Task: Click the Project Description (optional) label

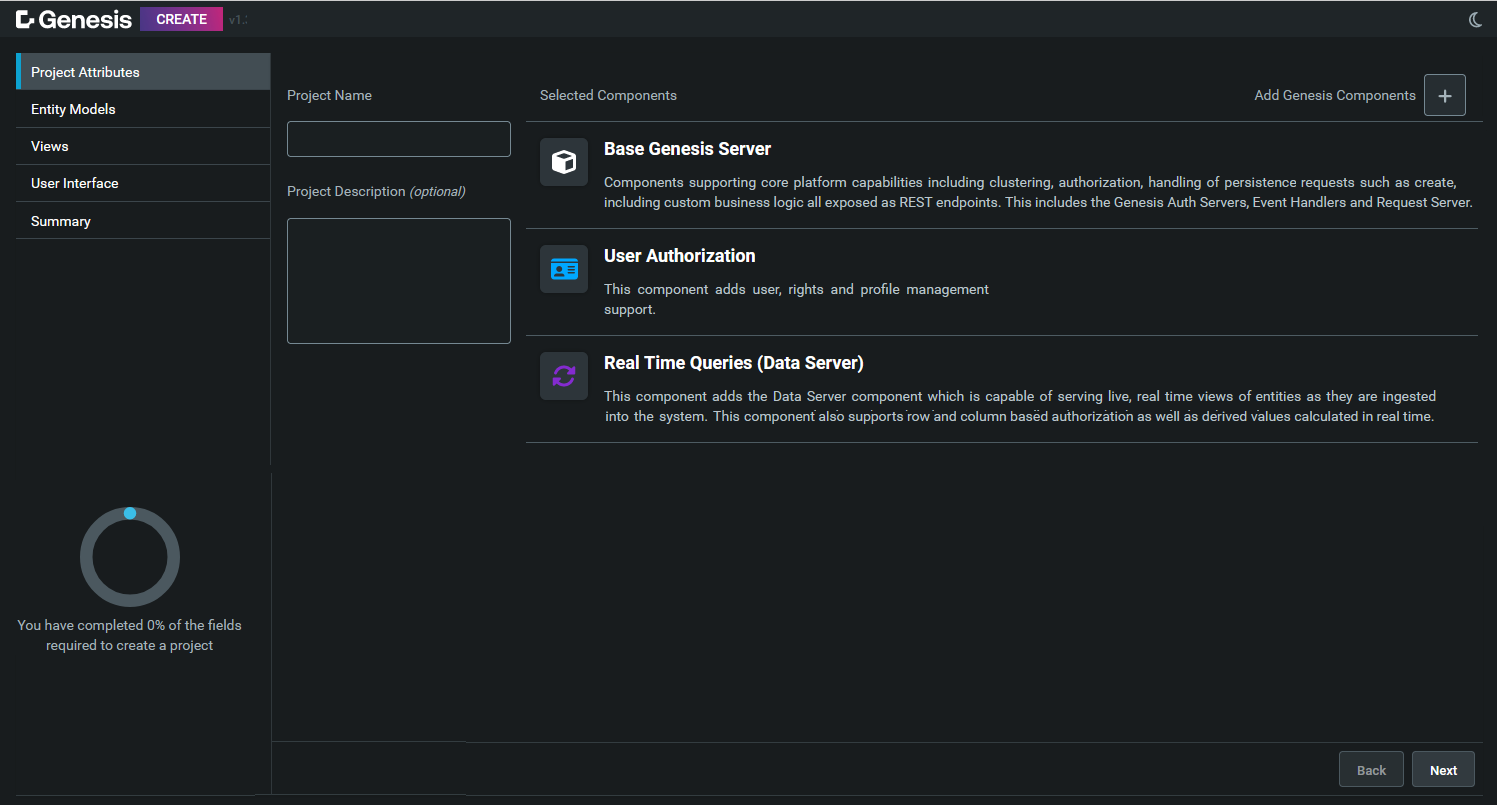Action: [x=376, y=191]
